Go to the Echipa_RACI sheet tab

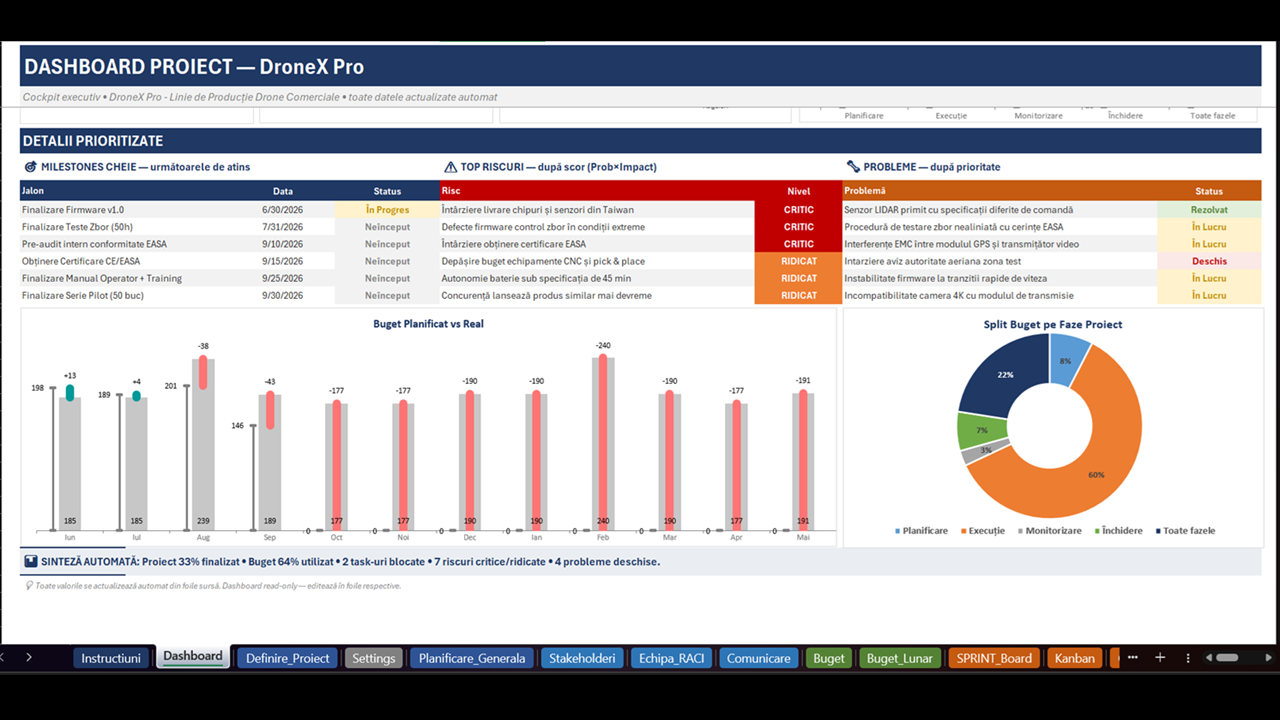(x=671, y=658)
